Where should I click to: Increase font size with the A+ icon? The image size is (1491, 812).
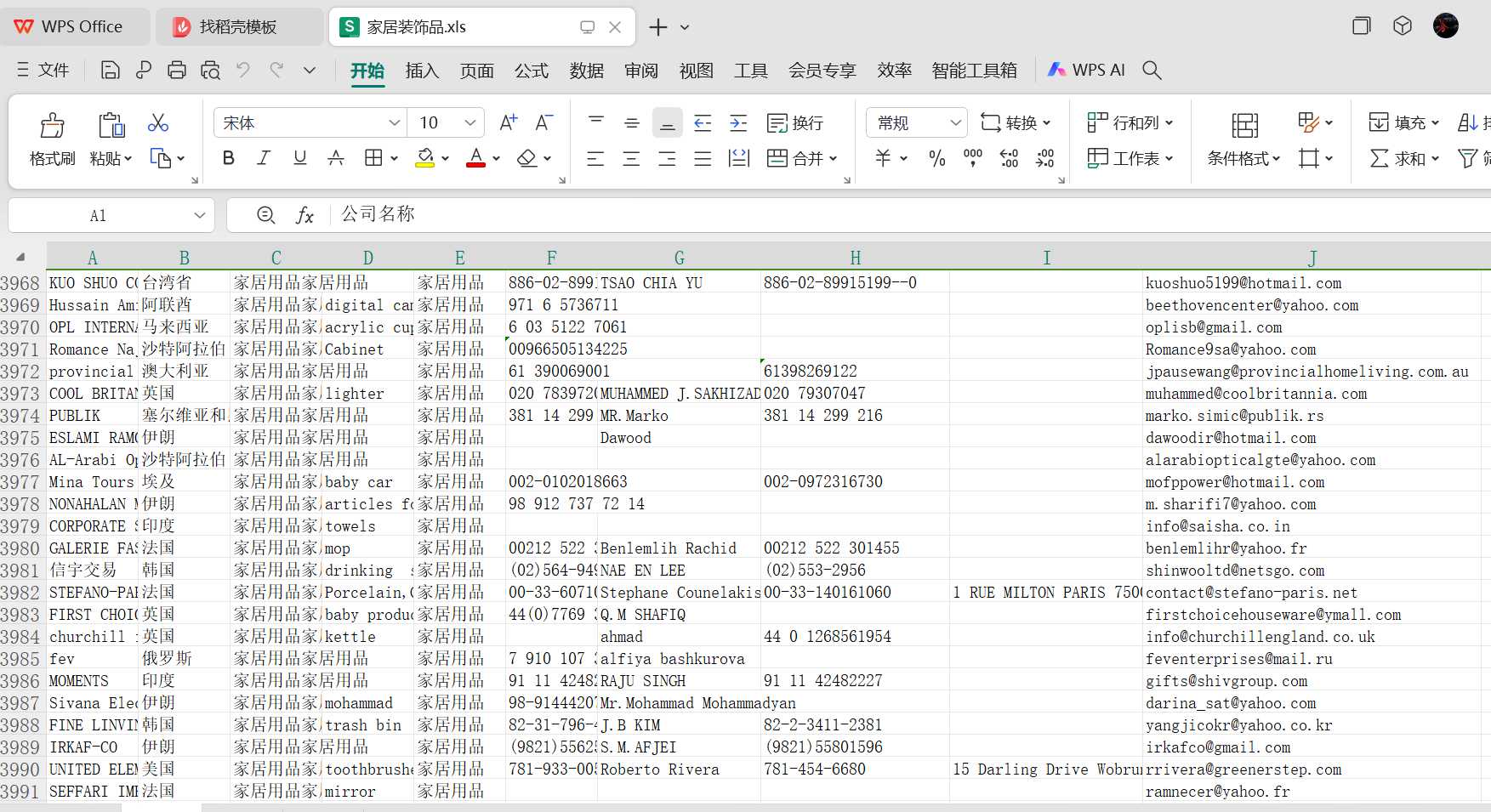point(509,123)
